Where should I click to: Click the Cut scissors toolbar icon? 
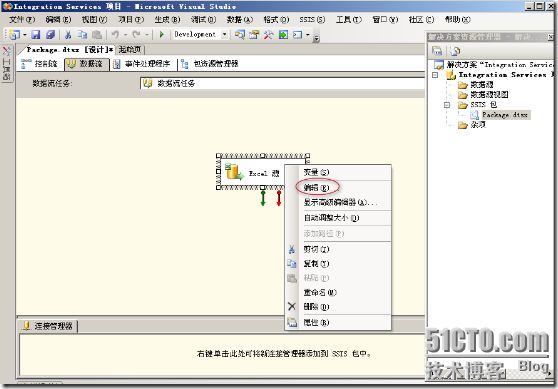pyautogui.click(x=68, y=35)
